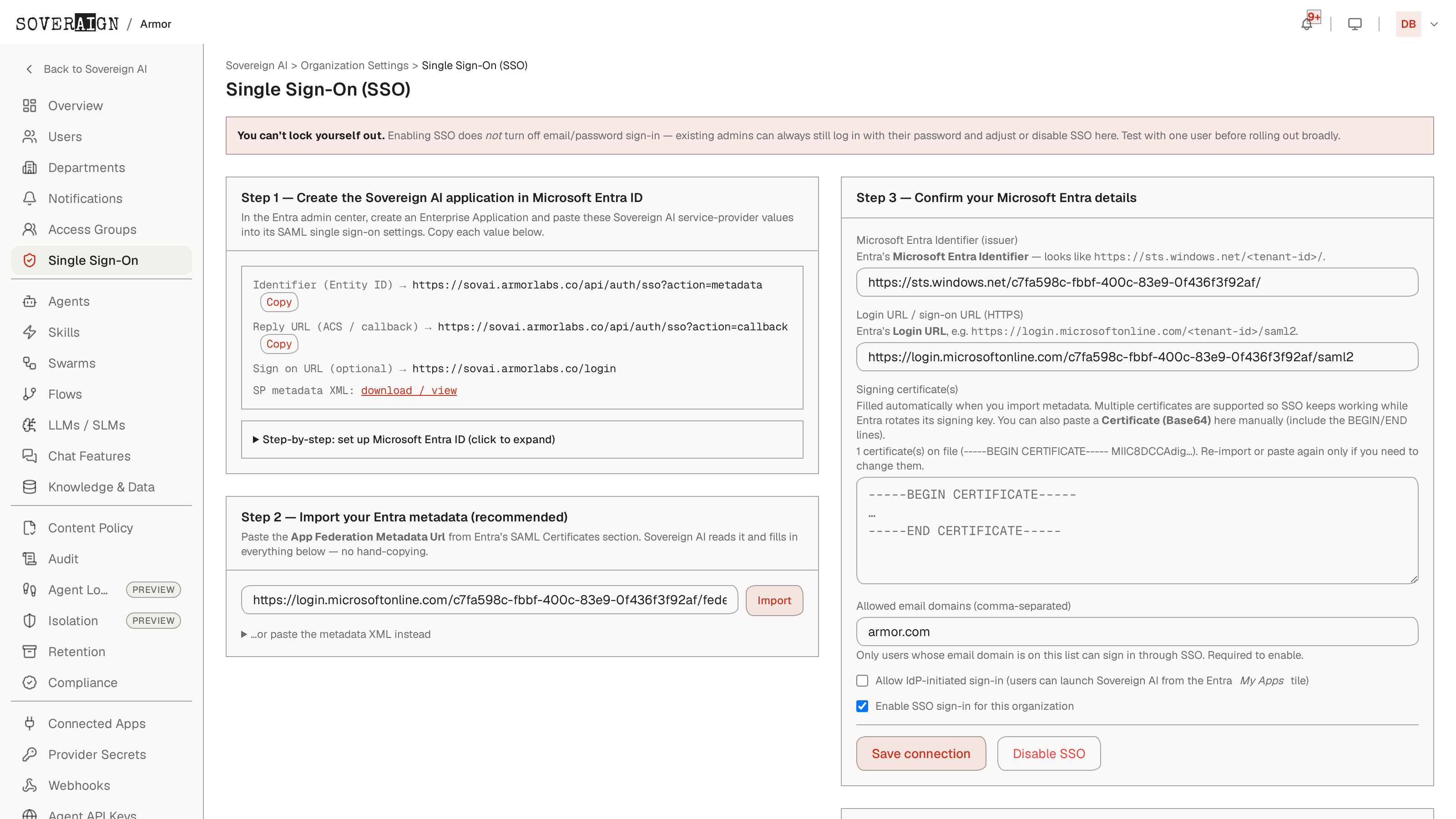Screen dimensions: 1456x819
Task: Click the SOVERAIGN logo
Action: (67, 24)
